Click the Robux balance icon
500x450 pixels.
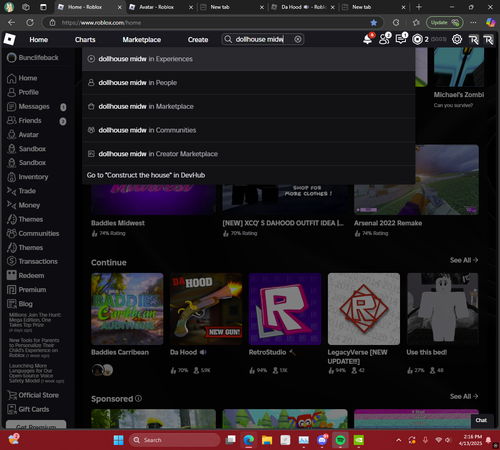[x=417, y=39]
